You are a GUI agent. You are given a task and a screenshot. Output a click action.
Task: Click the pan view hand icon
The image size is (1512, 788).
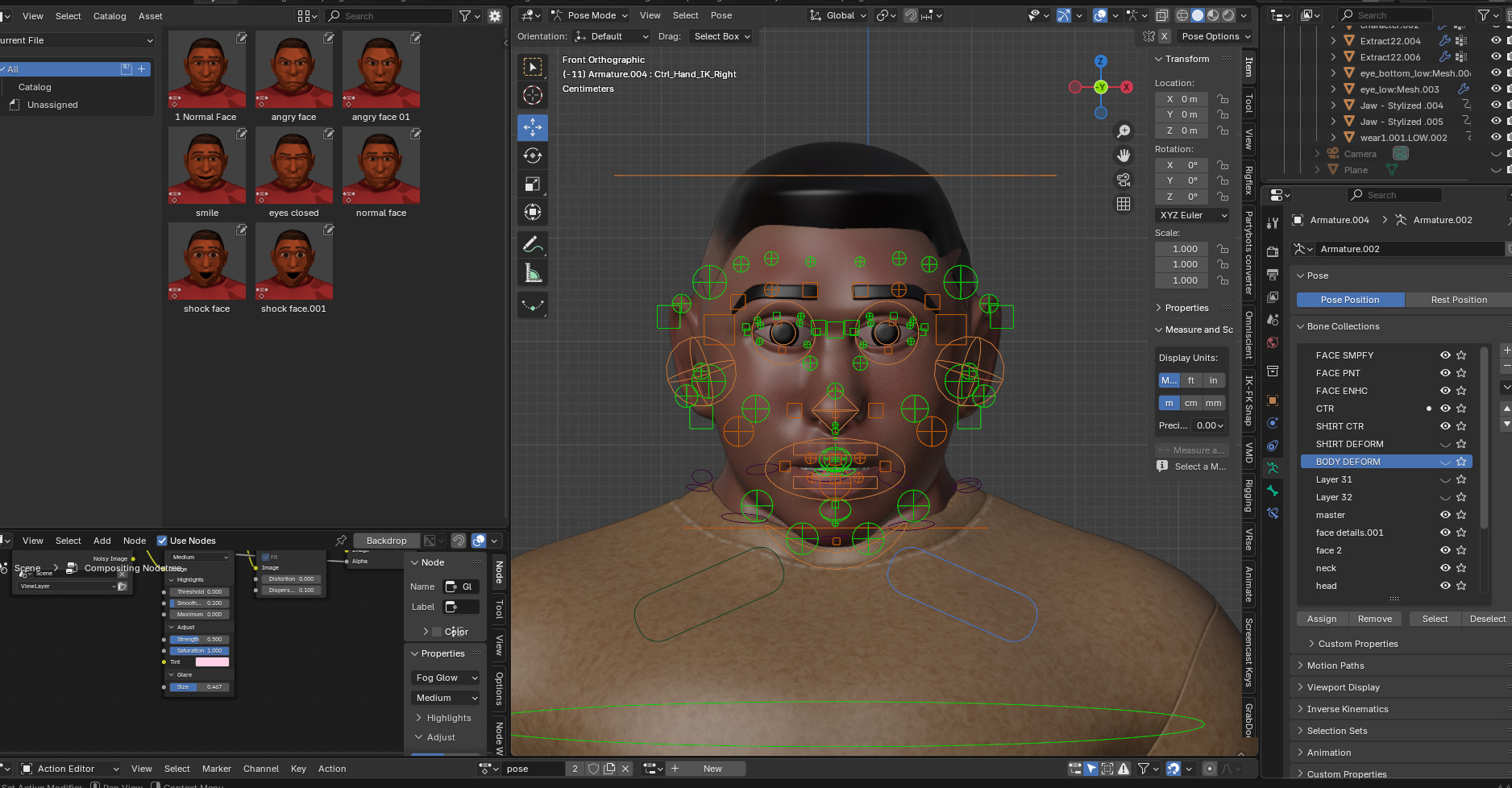point(1124,156)
